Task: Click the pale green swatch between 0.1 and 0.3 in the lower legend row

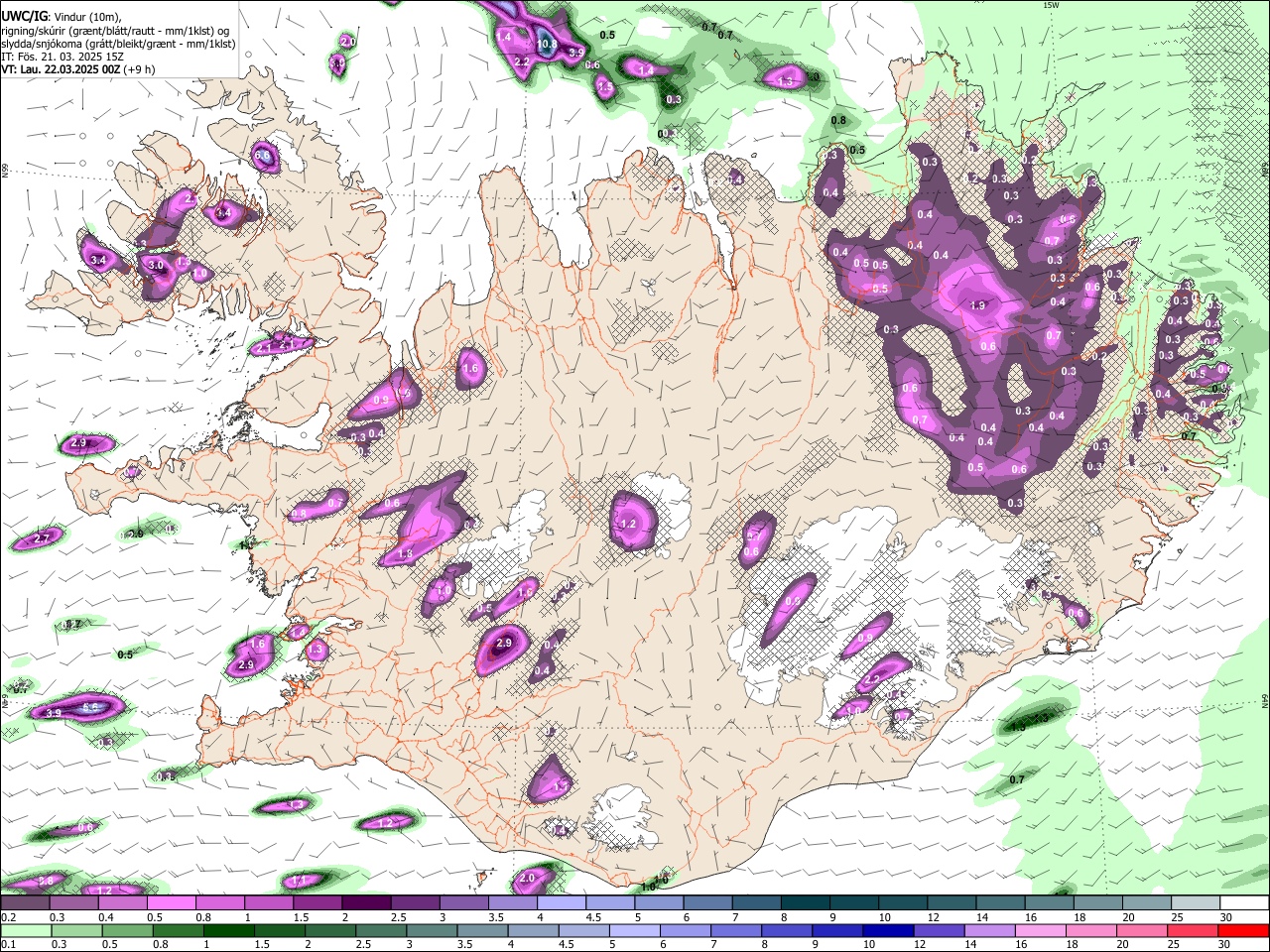Action: (x=25, y=930)
